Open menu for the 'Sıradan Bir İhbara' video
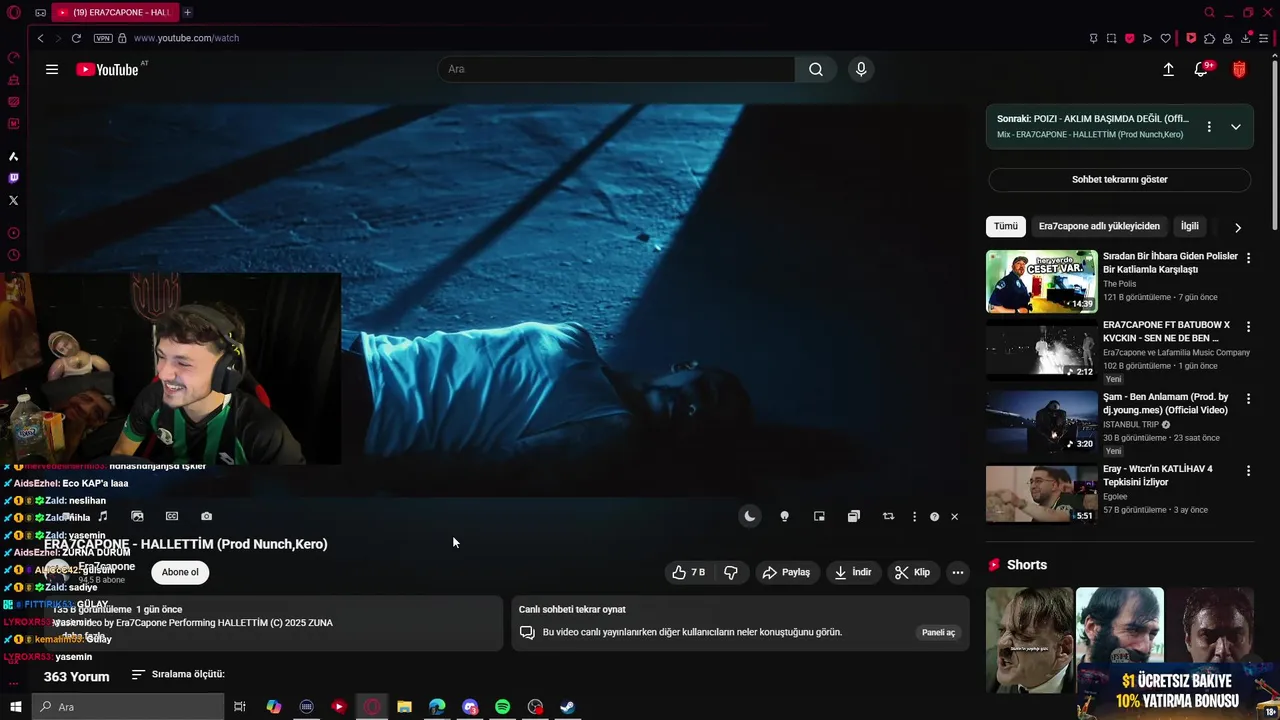This screenshot has width=1280, height=720. coord(1248,258)
